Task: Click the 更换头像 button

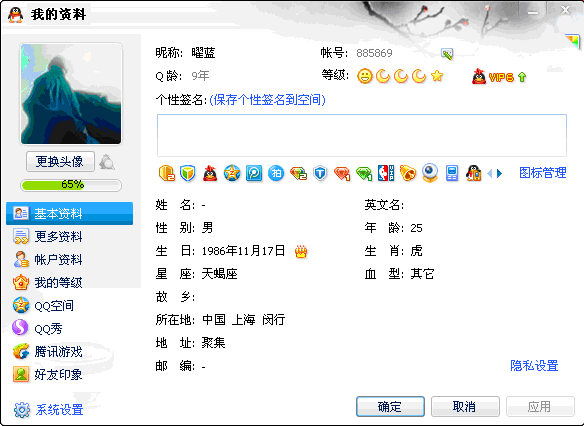Action: click(60, 162)
